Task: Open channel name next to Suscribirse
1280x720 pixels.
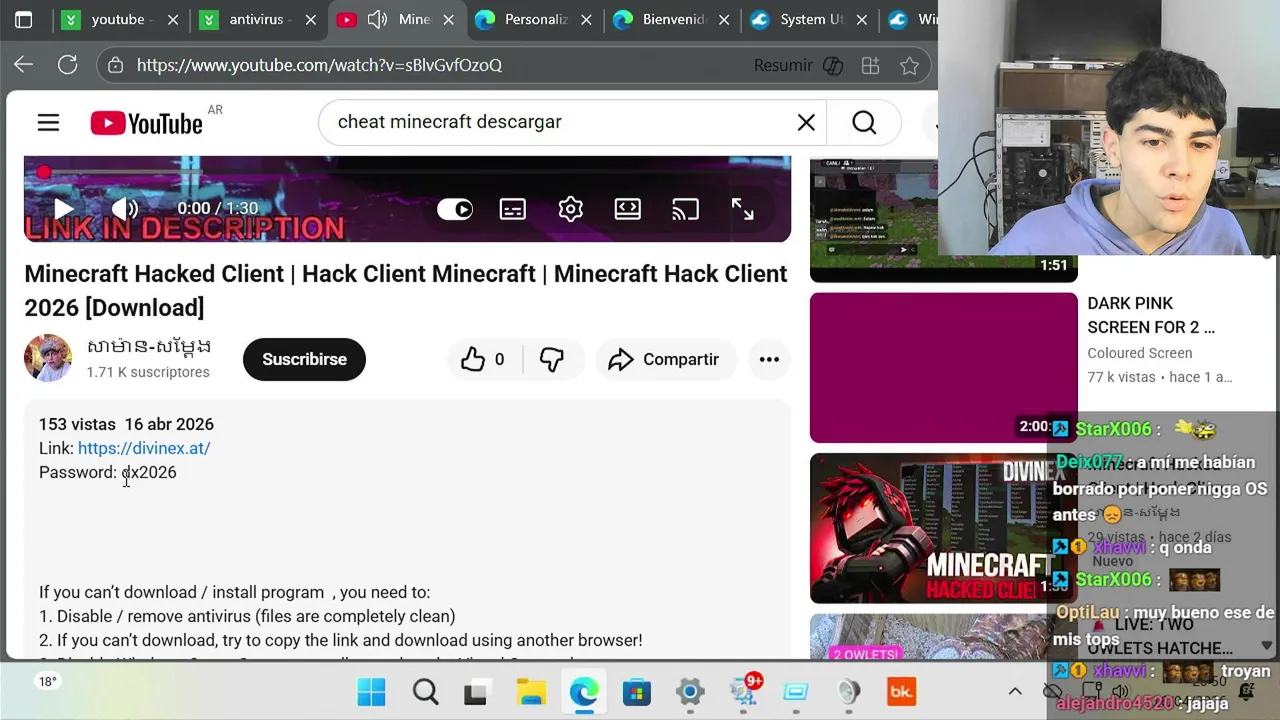Action: (x=149, y=347)
